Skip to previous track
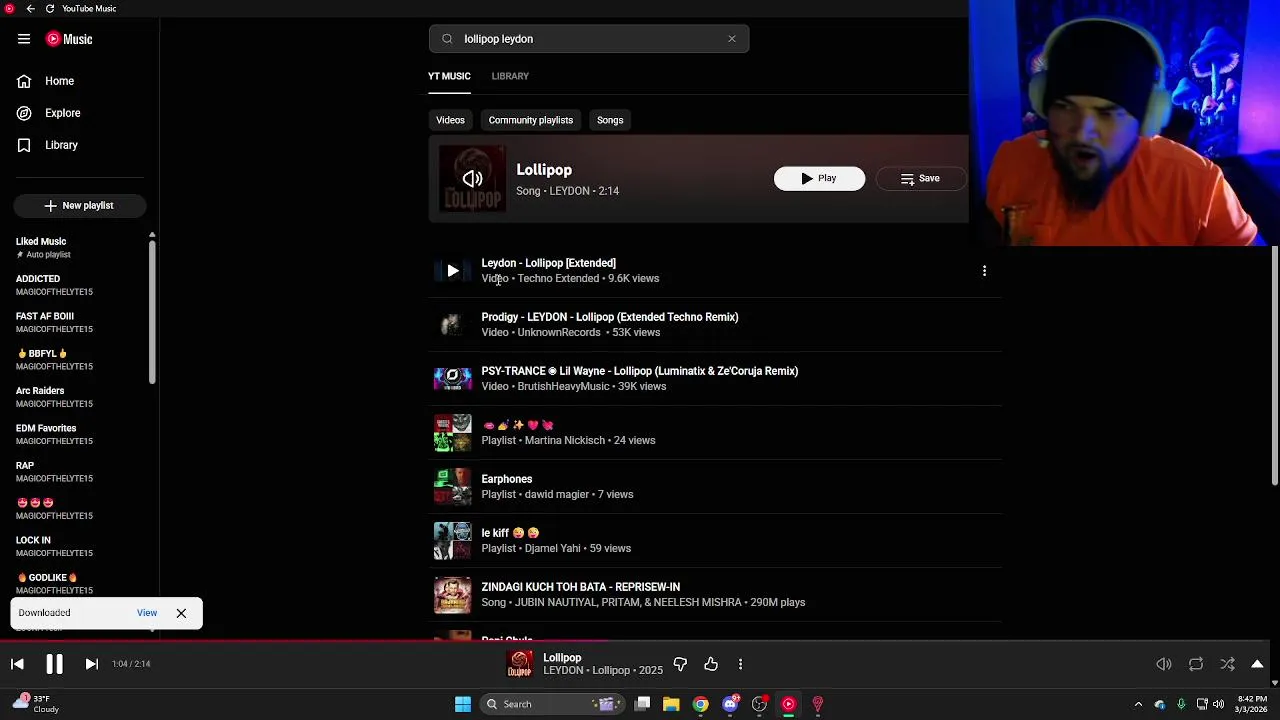Image resolution: width=1280 pixels, height=720 pixels. 17,664
